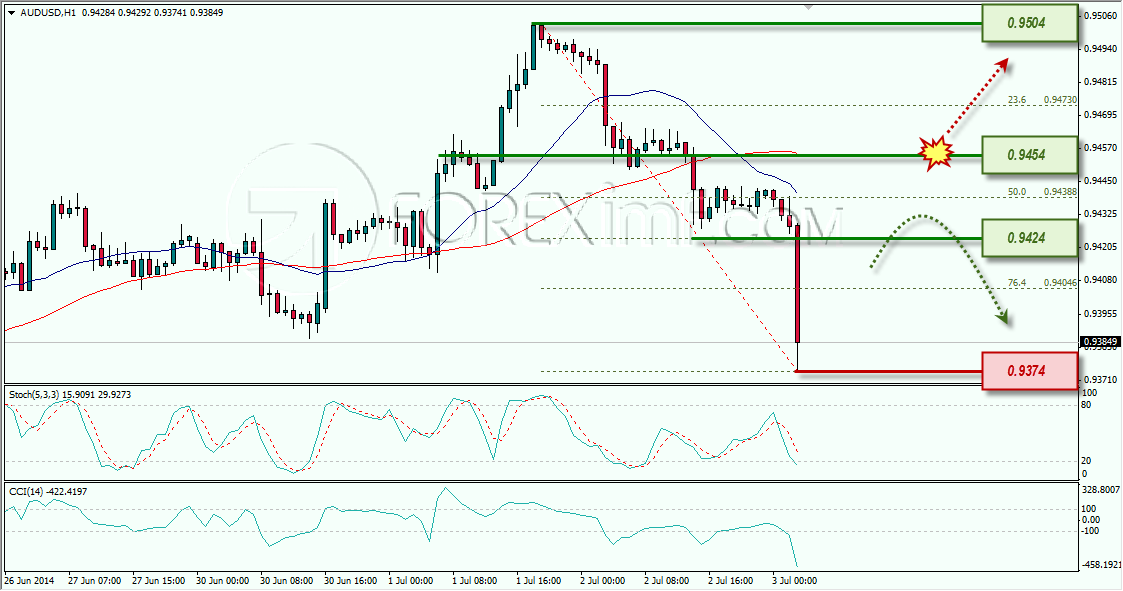This screenshot has width=1123, height=591.
Task: Select Fibonacci level label 50.0 0.94388
Action: point(1042,192)
